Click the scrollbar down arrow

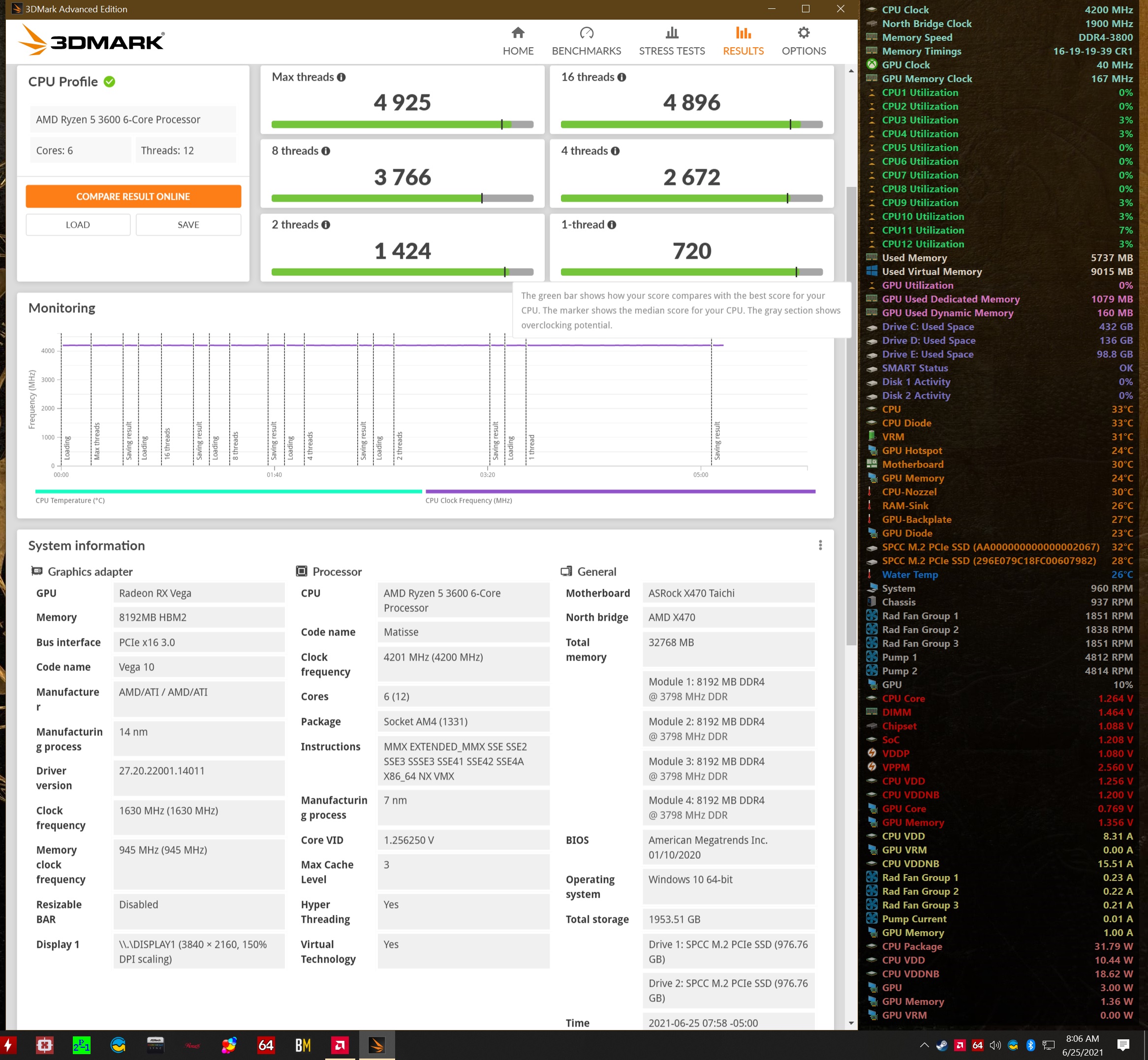click(851, 1023)
